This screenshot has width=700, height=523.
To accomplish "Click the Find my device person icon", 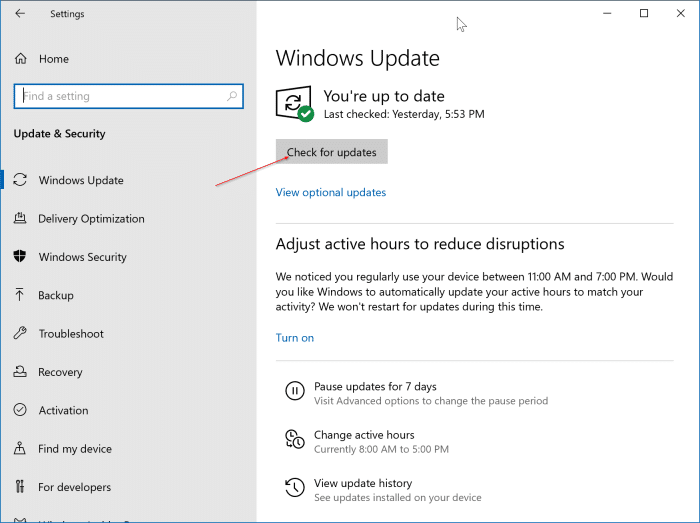I will (x=20, y=448).
